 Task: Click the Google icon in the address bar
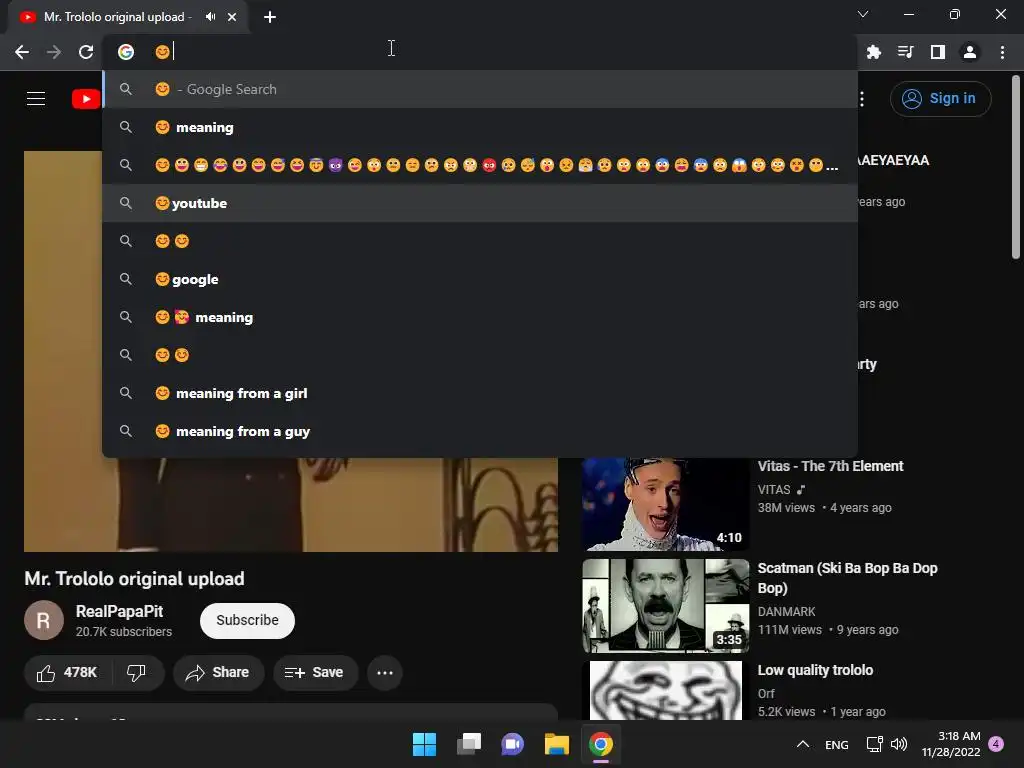126,52
